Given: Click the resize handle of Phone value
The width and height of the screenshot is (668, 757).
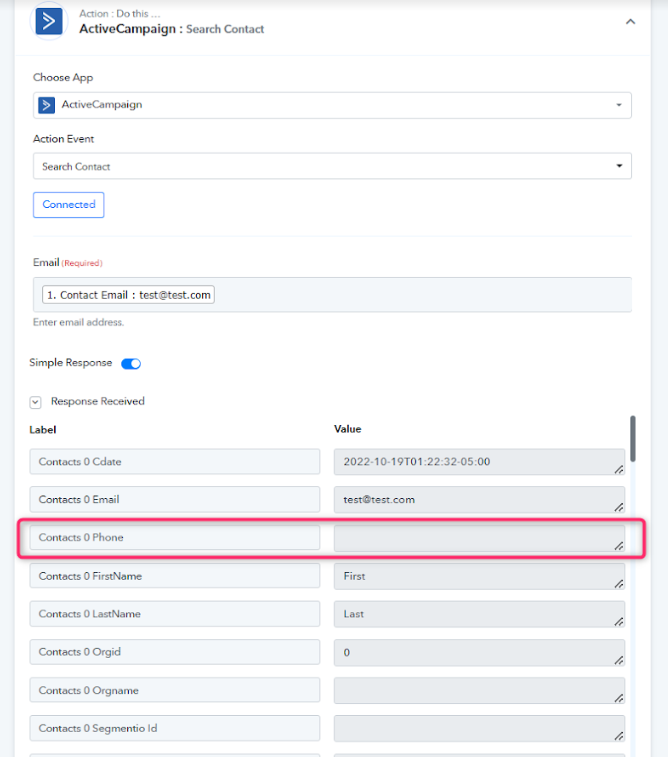Looking at the screenshot, I should click(619, 546).
